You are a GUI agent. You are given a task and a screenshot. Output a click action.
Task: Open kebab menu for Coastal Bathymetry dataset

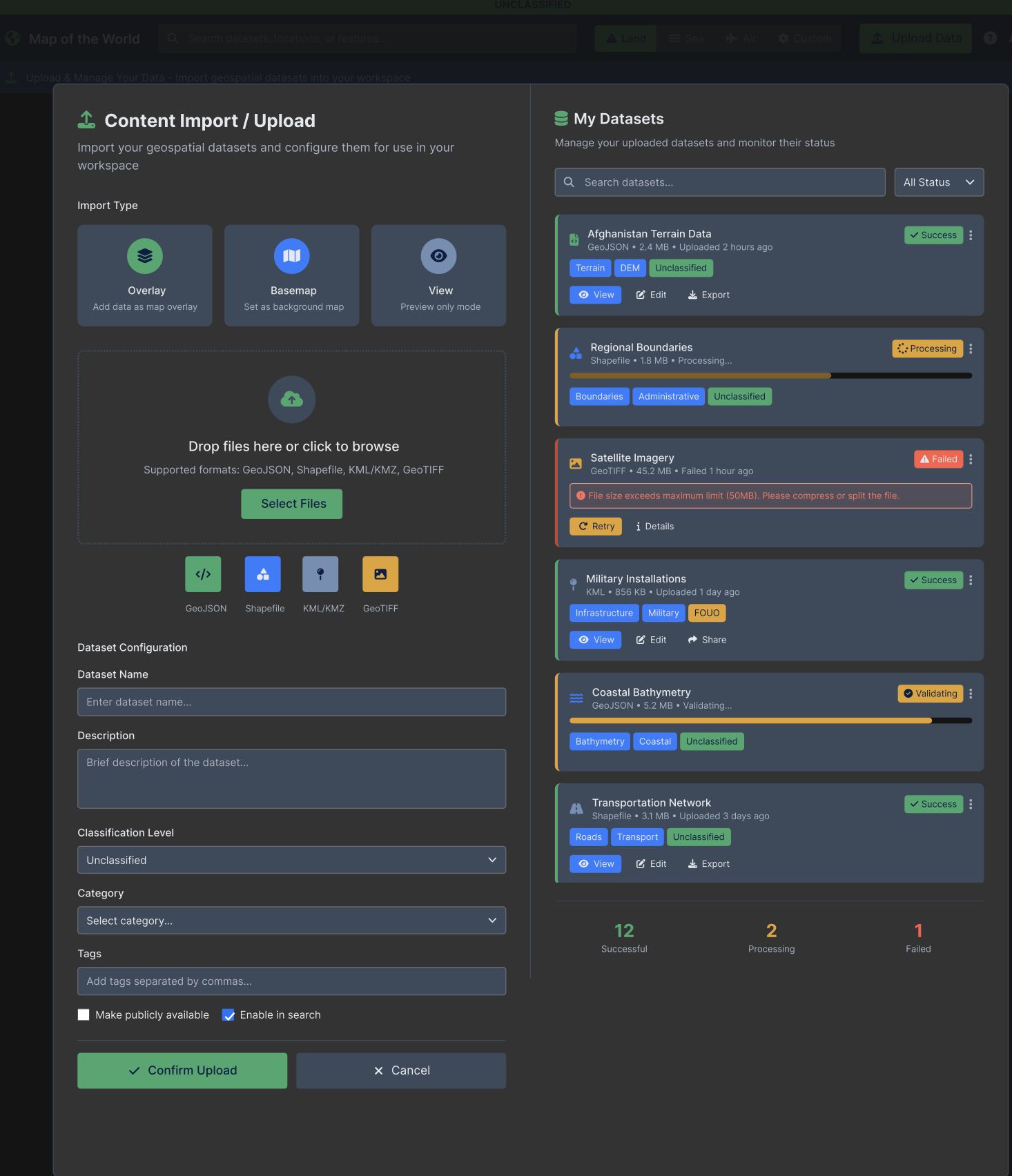point(971,694)
